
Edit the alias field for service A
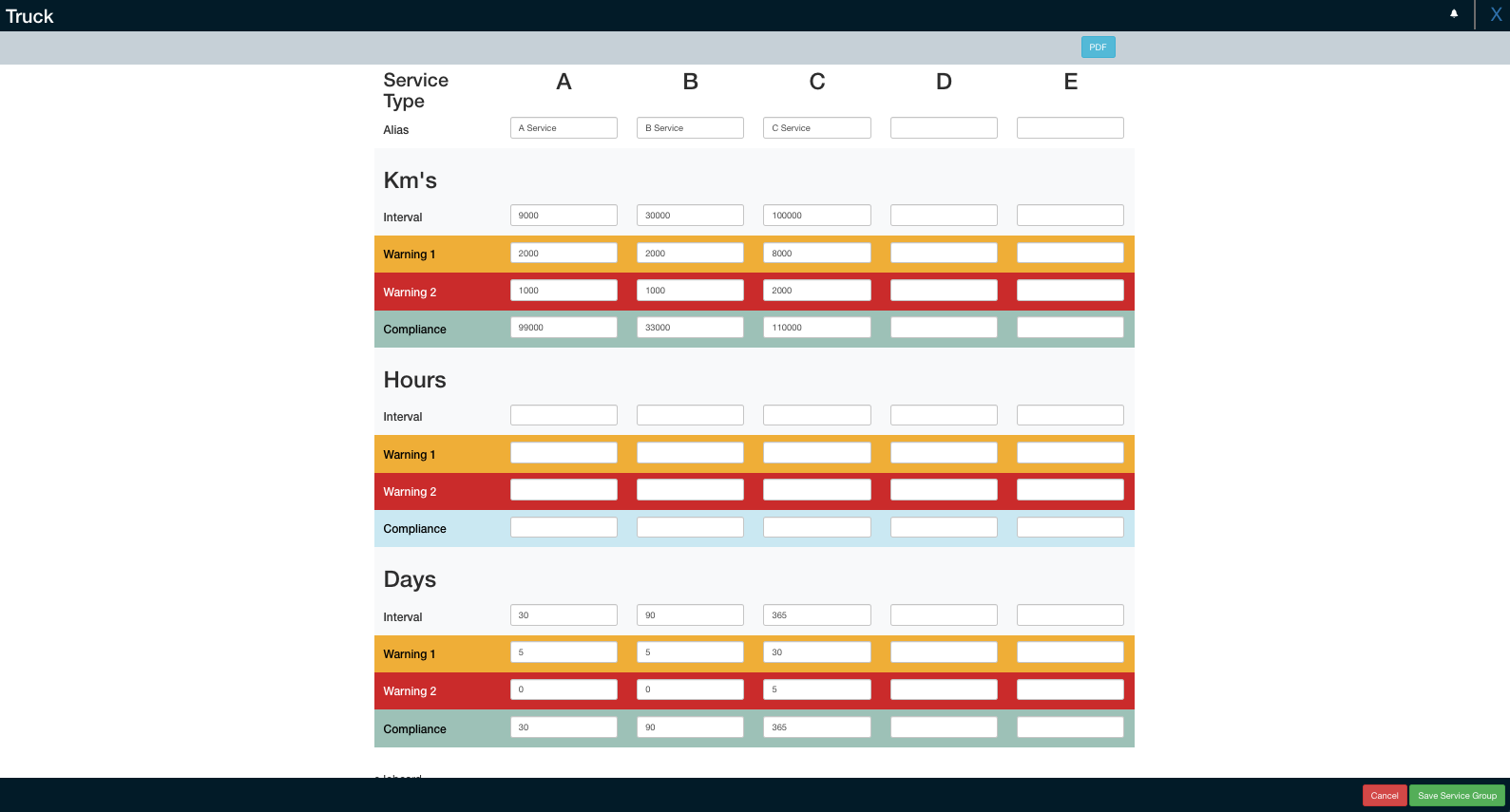[564, 128]
